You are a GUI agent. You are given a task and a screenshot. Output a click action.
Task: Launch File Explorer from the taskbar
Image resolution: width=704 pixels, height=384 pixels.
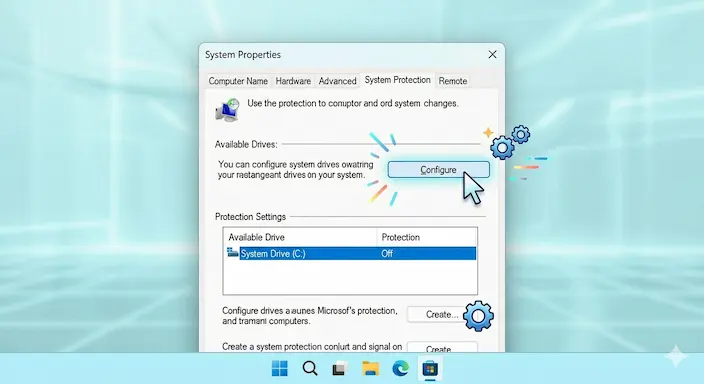point(370,369)
